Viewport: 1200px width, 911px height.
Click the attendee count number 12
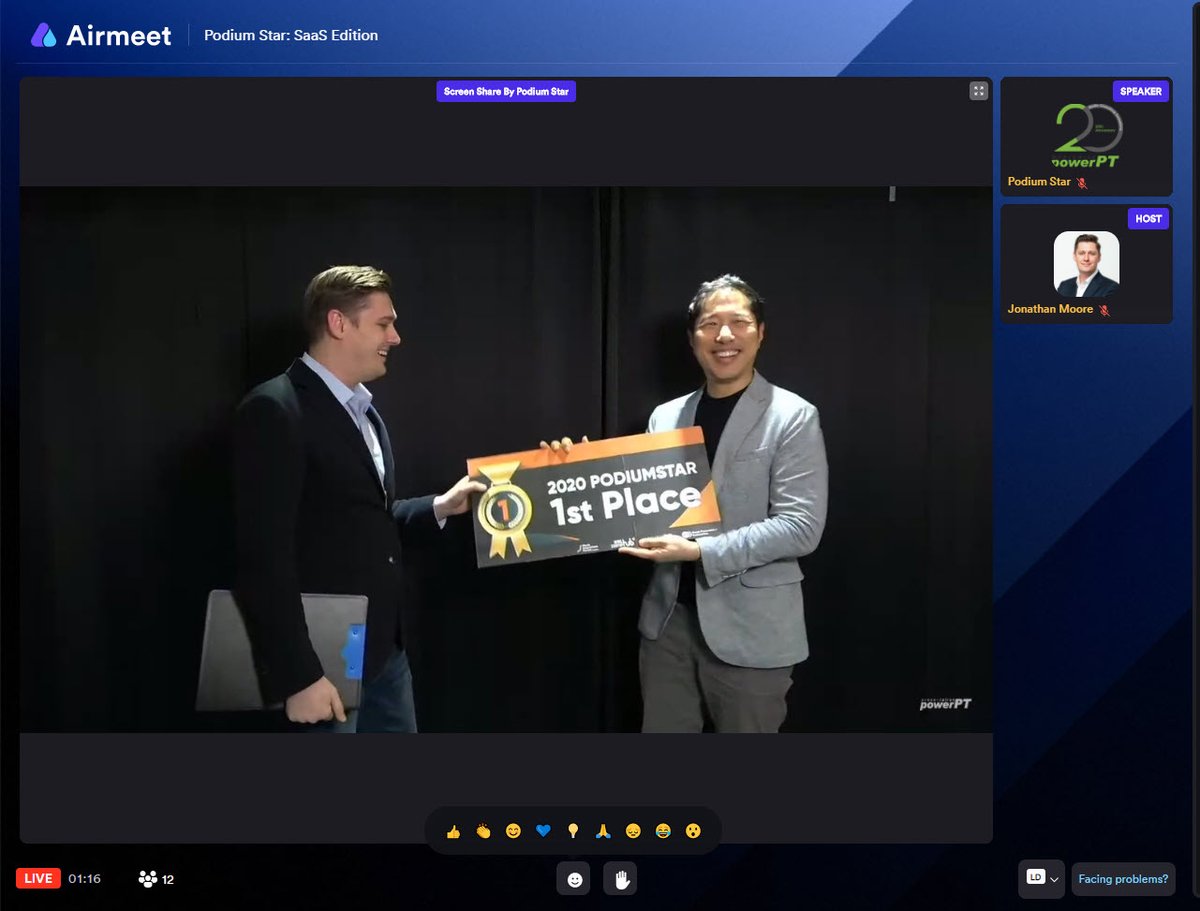(168, 880)
